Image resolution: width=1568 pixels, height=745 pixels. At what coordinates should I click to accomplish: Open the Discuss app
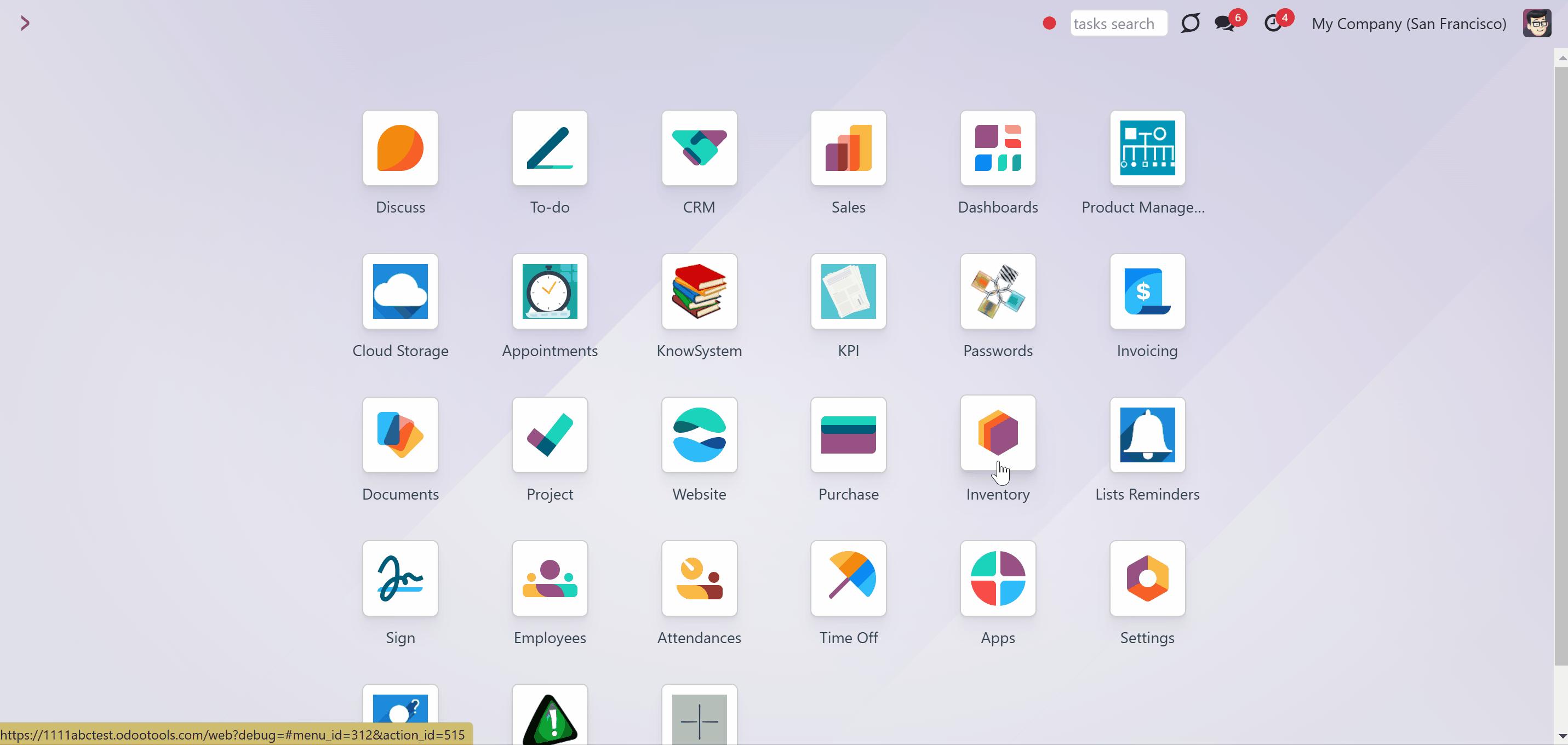tap(400, 148)
